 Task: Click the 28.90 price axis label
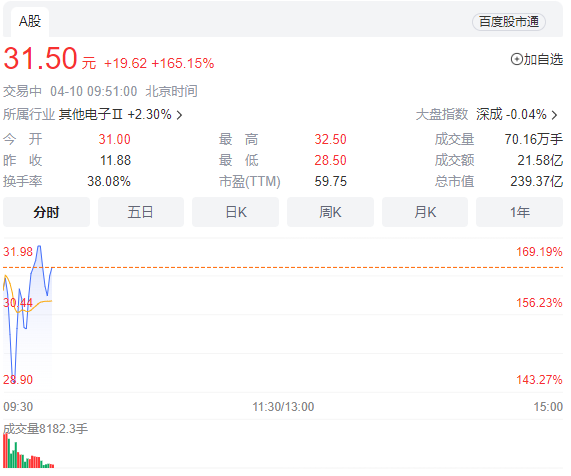pyautogui.click(x=18, y=380)
